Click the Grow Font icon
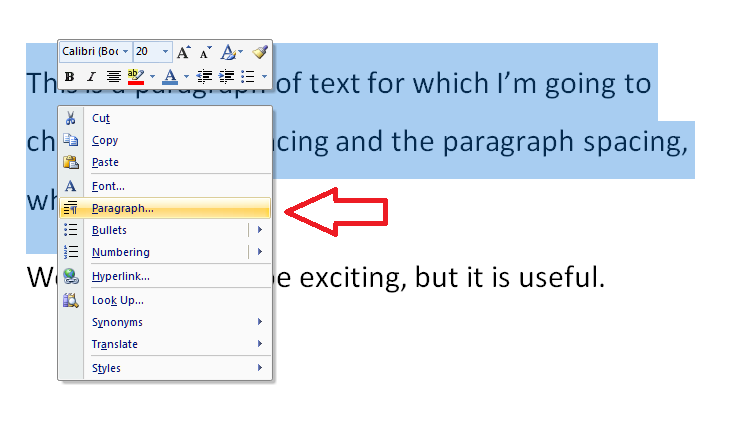 point(185,52)
